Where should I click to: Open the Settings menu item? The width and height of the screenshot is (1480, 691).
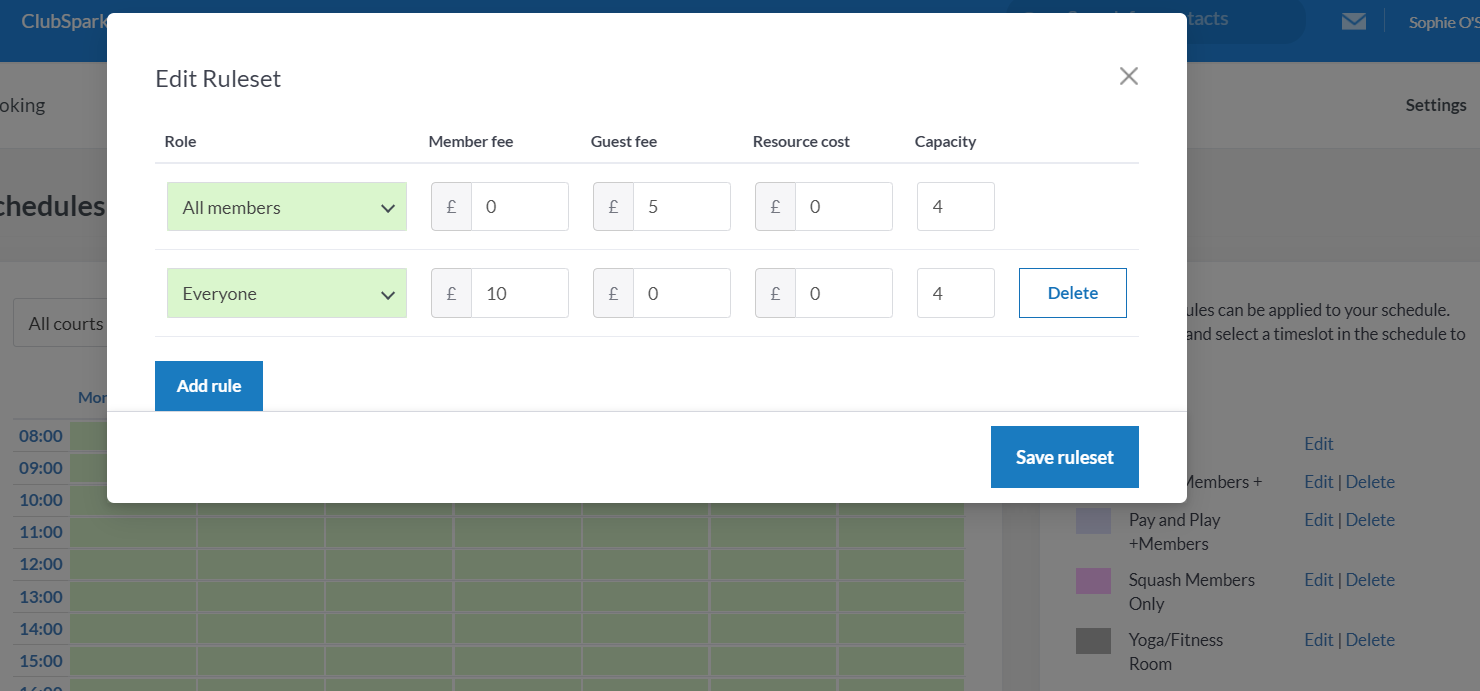tap(1435, 105)
